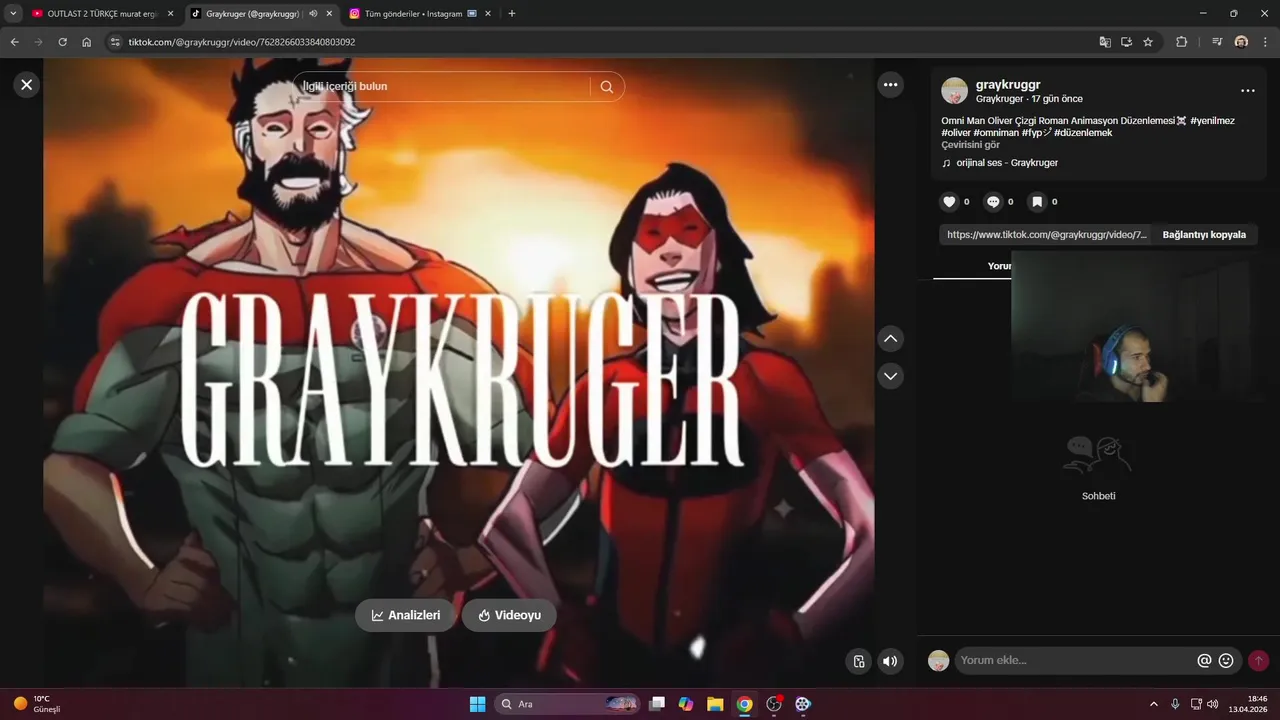This screenshot has height=720, width=1280.
Task: Open media controls icon in toolbar
Action: pos(1217,42)
